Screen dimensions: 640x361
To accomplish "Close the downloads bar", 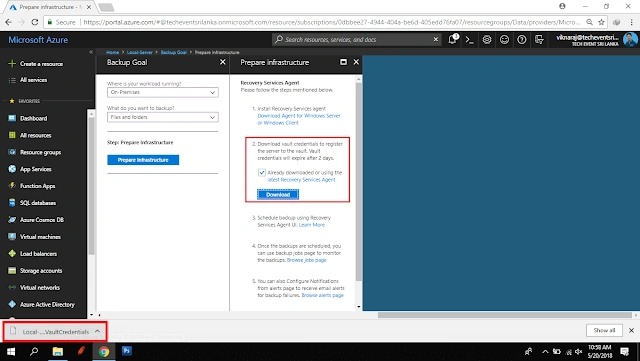I will click(x=631, y=330).
